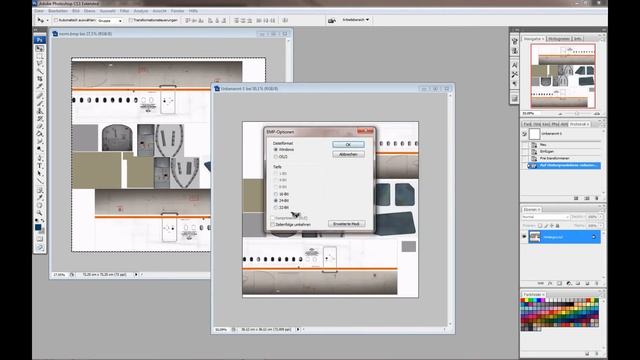Click the Navigator preview thumbnail
This screenshot has height=360, width=640.
(x=563, y=76)
